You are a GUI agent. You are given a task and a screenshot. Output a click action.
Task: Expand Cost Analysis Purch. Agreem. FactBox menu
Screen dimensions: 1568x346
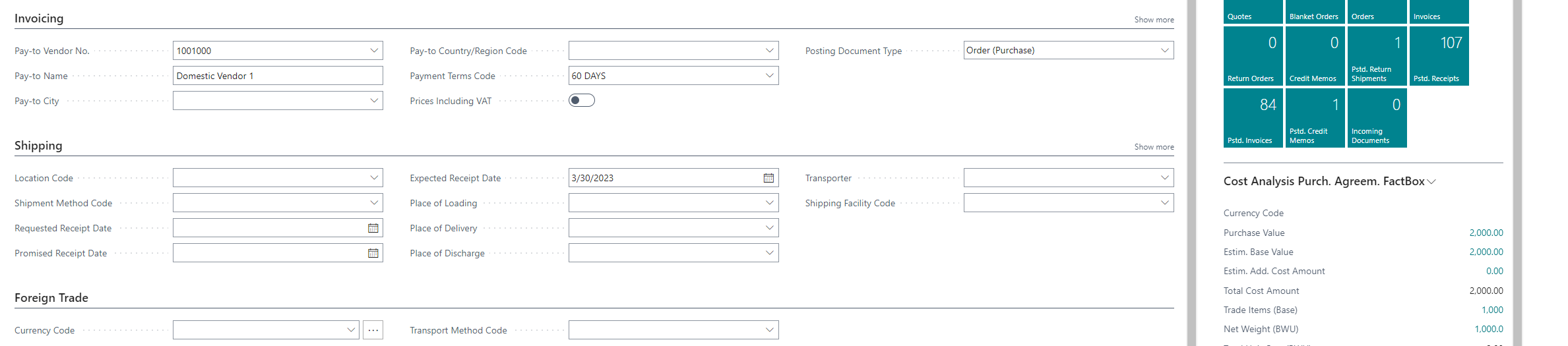pyautogui.click(x=1431, y=182)
